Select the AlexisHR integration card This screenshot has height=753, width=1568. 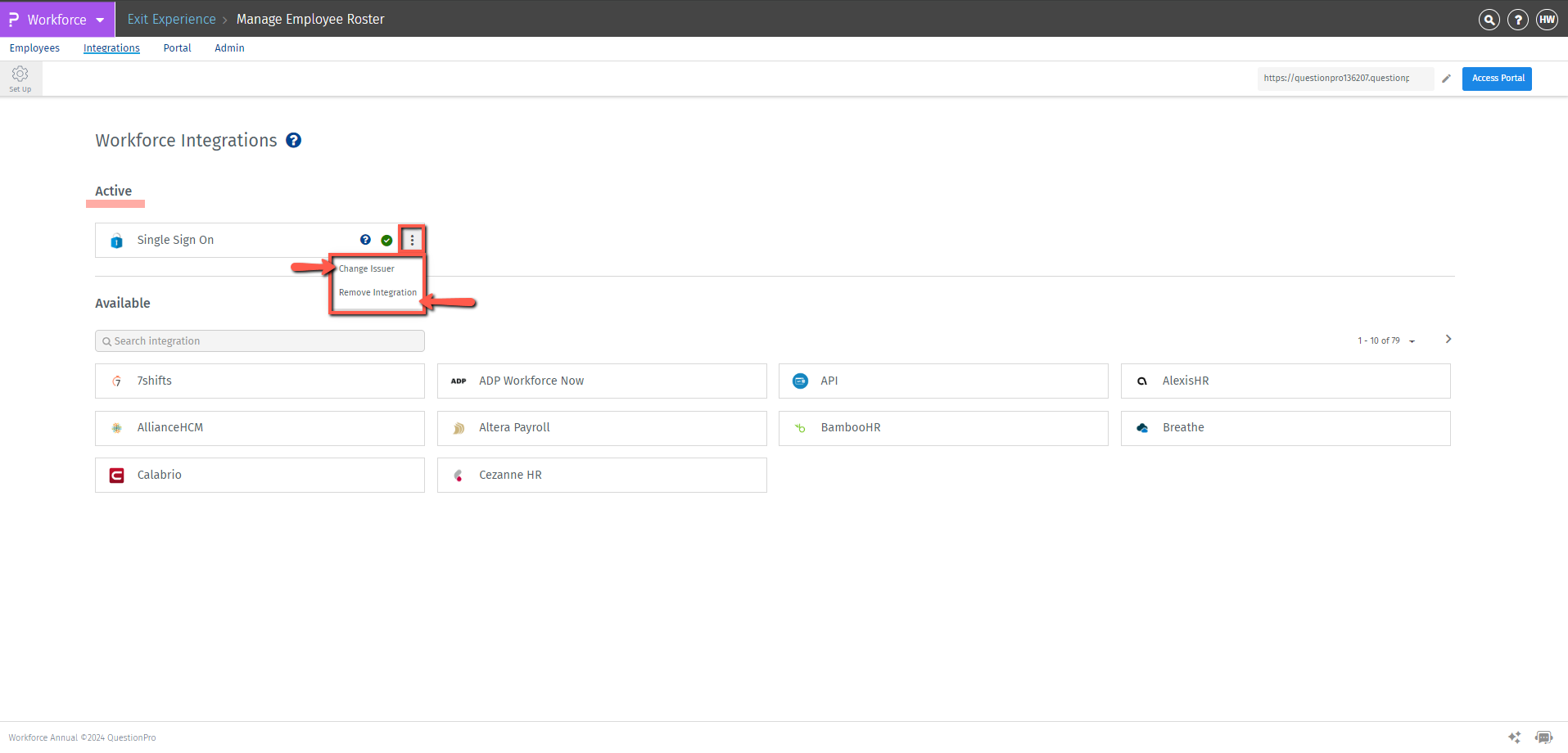pos(1286,381)
